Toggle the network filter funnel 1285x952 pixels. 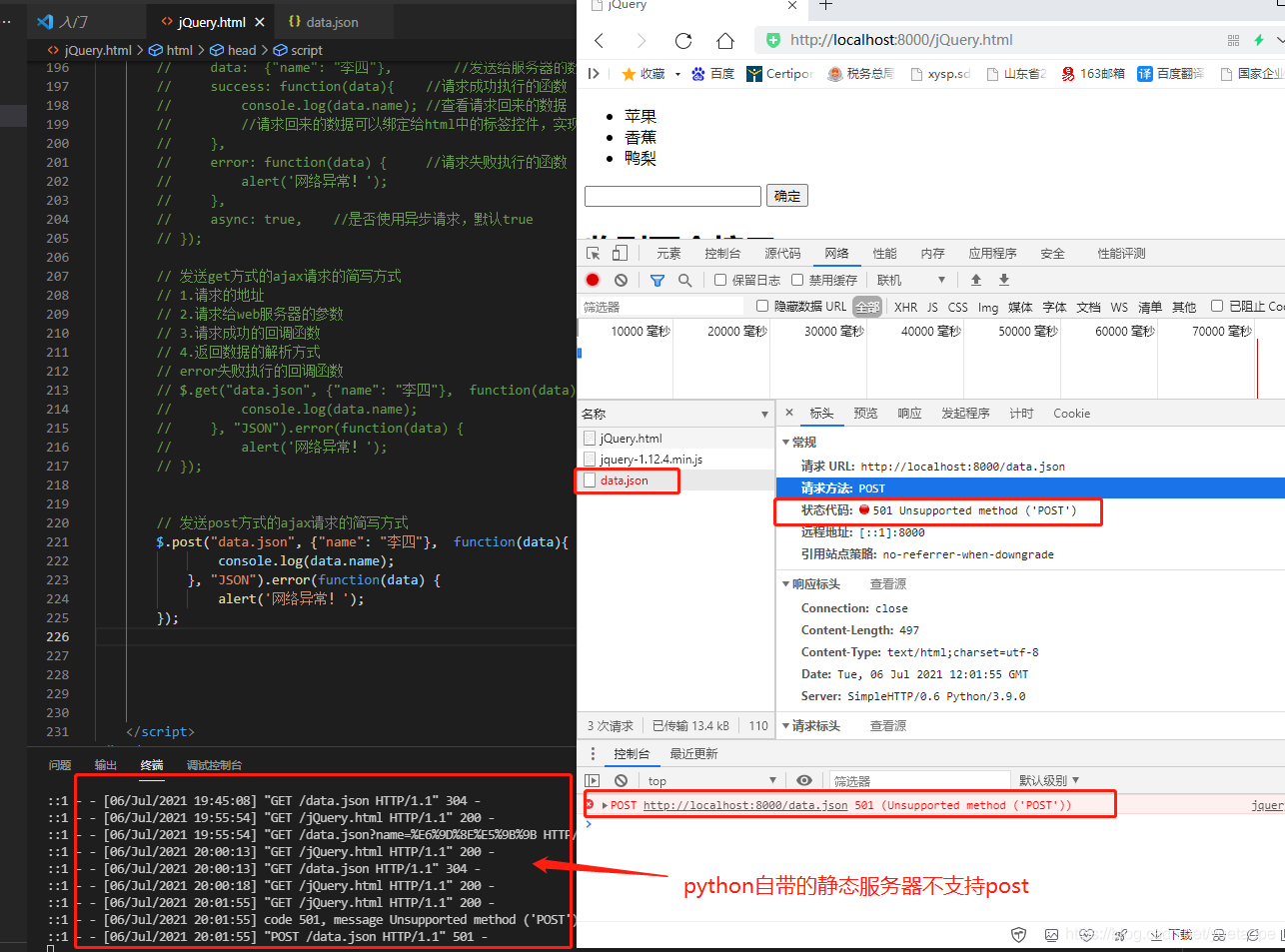click(x=656, y=281)
